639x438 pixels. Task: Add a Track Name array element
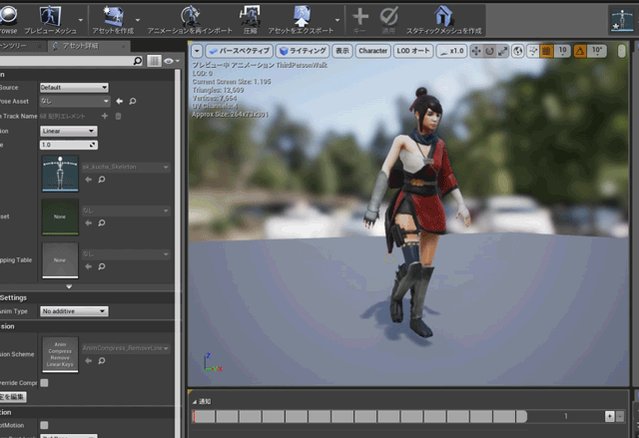(x=105, y=116)
